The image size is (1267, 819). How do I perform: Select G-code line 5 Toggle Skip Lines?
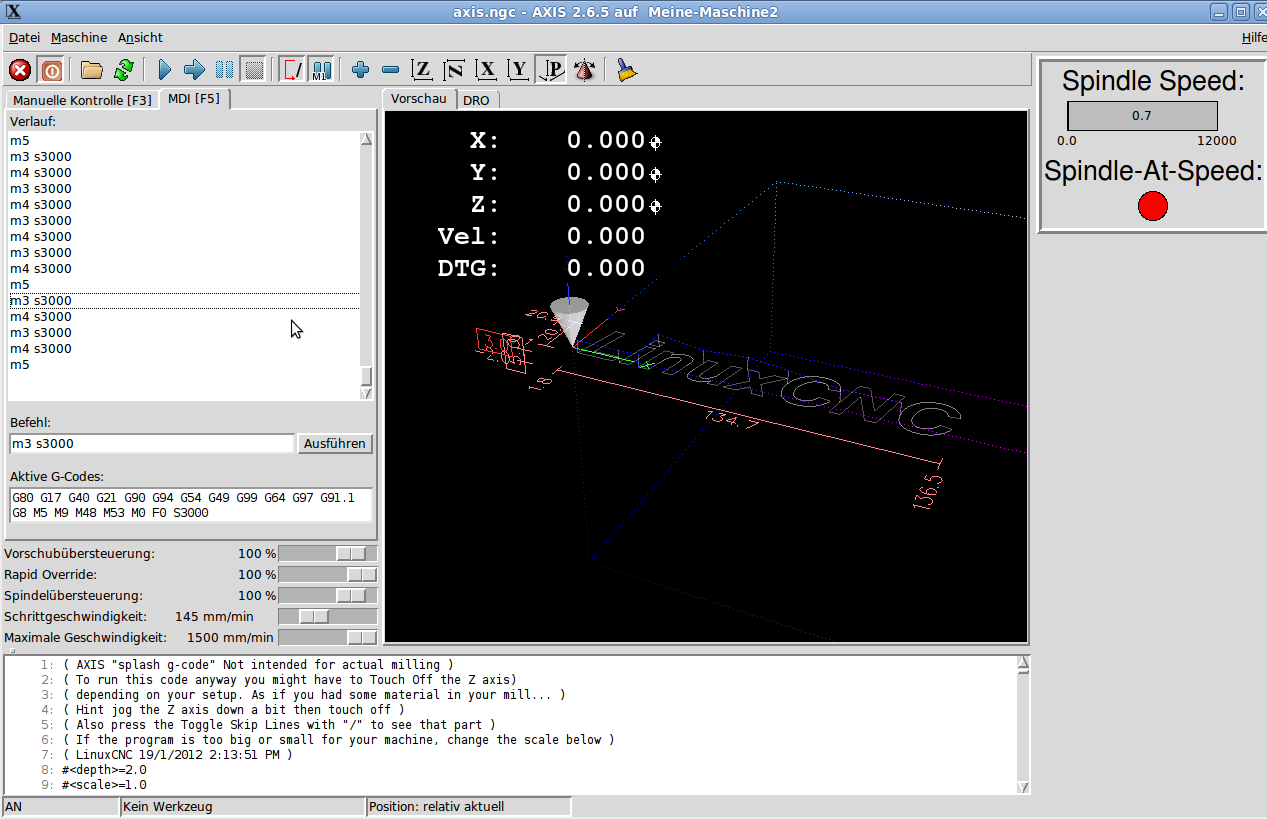(x=278, y=724)
